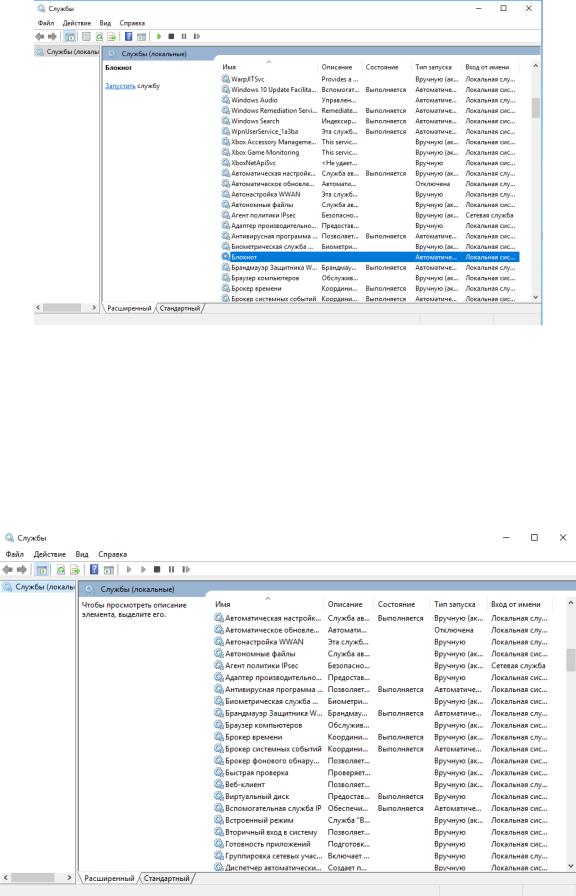Switch to Стандартный tab in lower window
576x896 pixels.
click(166, 878)
